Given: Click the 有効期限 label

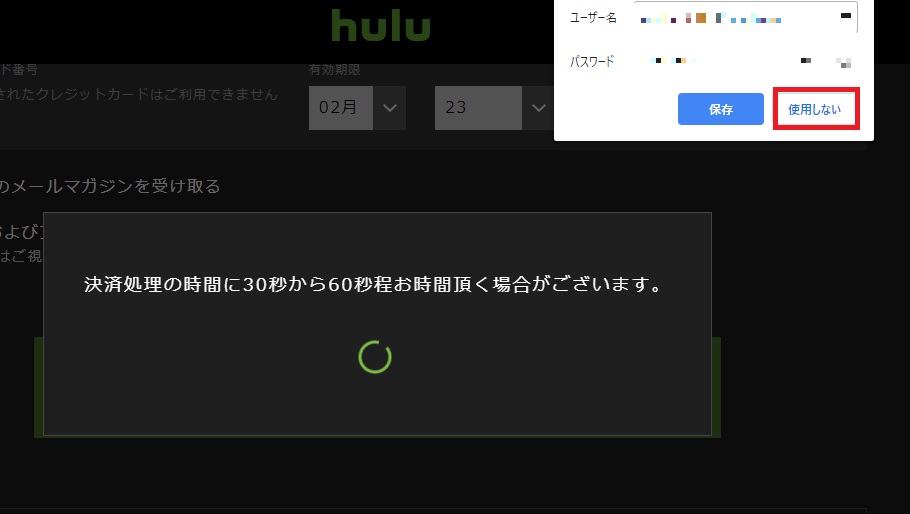Looking at the screenshot, I should (335, 70).
